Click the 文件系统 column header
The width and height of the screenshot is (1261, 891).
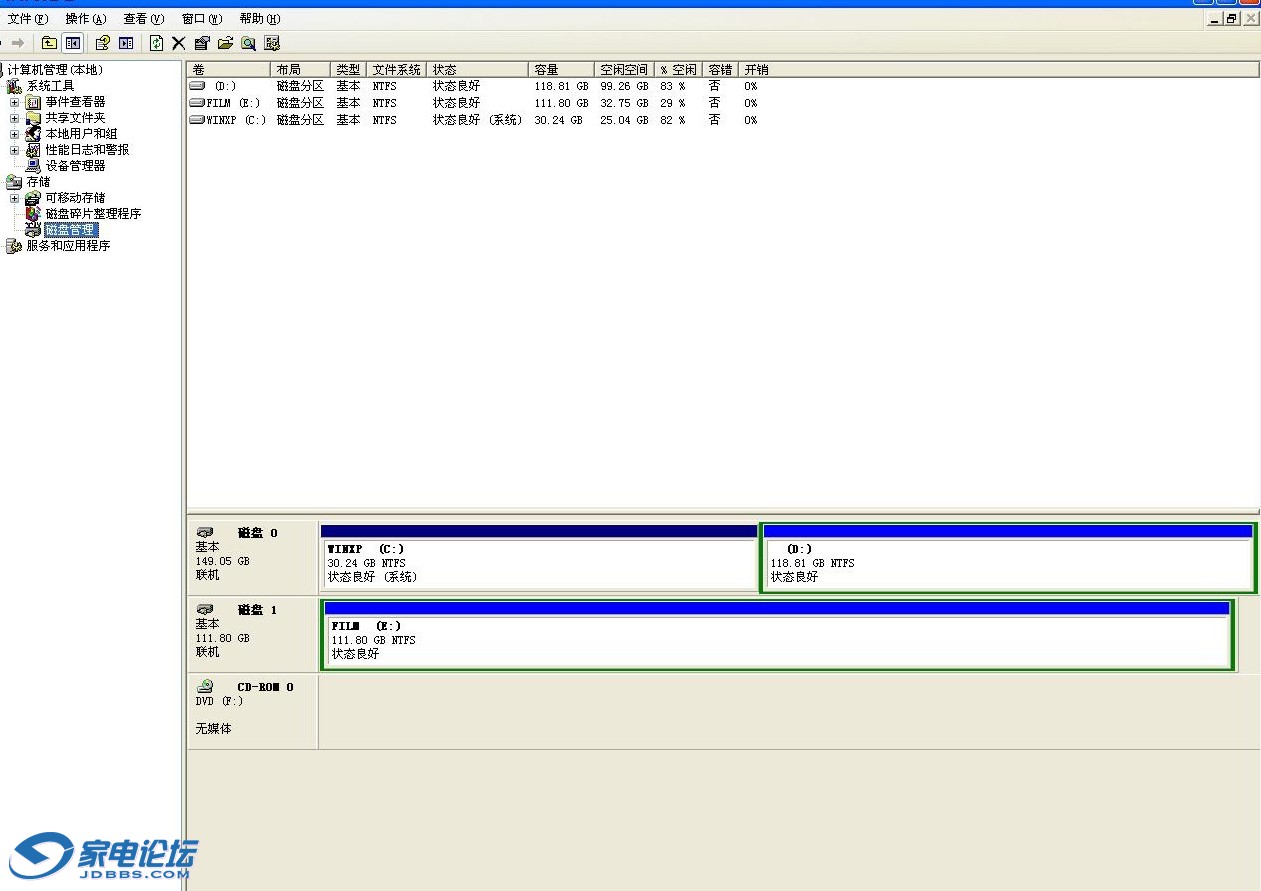[x=397, y=70]
